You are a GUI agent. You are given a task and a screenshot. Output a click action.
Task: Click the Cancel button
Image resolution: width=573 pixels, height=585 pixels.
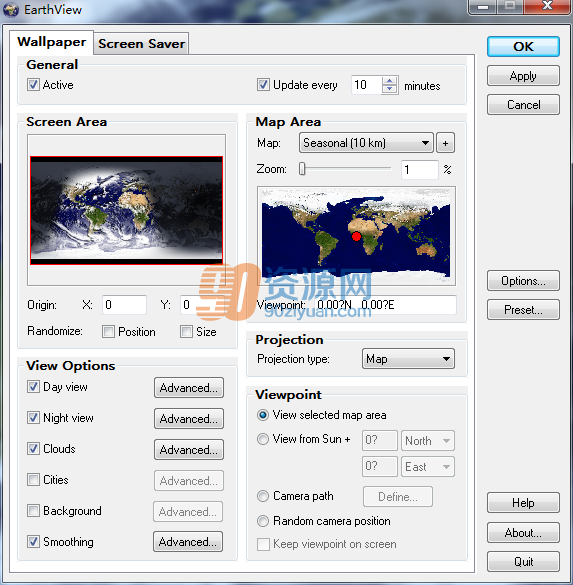coord(523,105)
